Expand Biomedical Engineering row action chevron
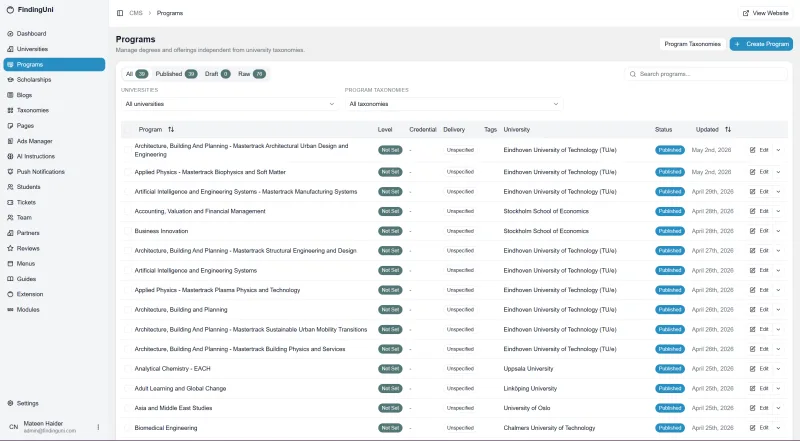This screenshot has height=441, width=800. (778, 428)
